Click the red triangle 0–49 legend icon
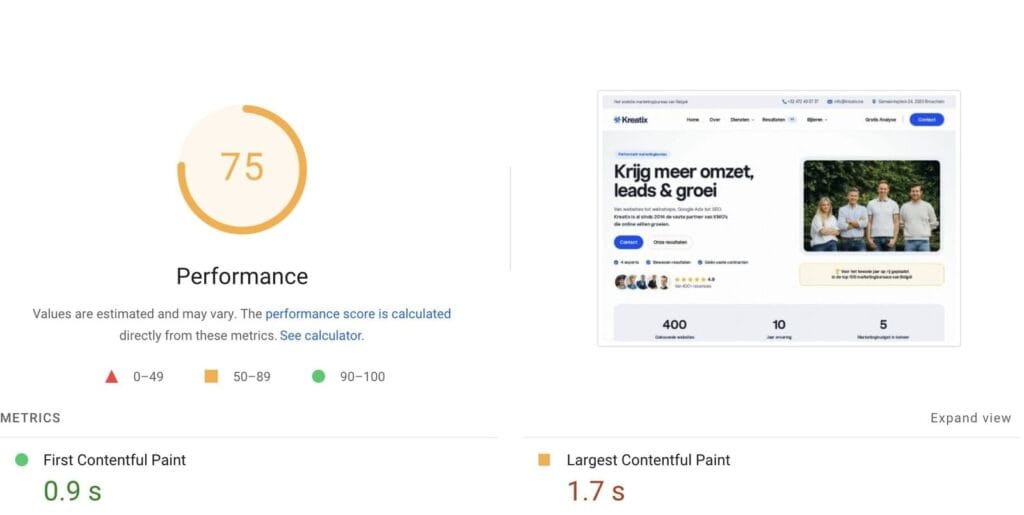This screenshot has height=515, width=1024. [112, 377]
